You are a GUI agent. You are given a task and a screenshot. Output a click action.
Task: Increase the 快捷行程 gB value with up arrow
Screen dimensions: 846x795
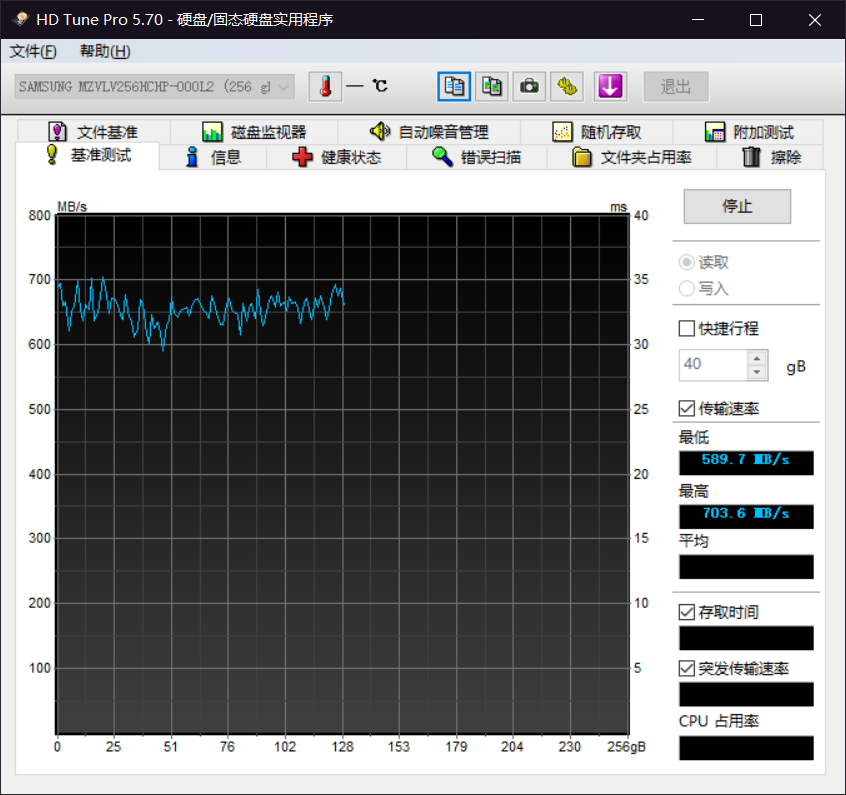tap(757, 358)
